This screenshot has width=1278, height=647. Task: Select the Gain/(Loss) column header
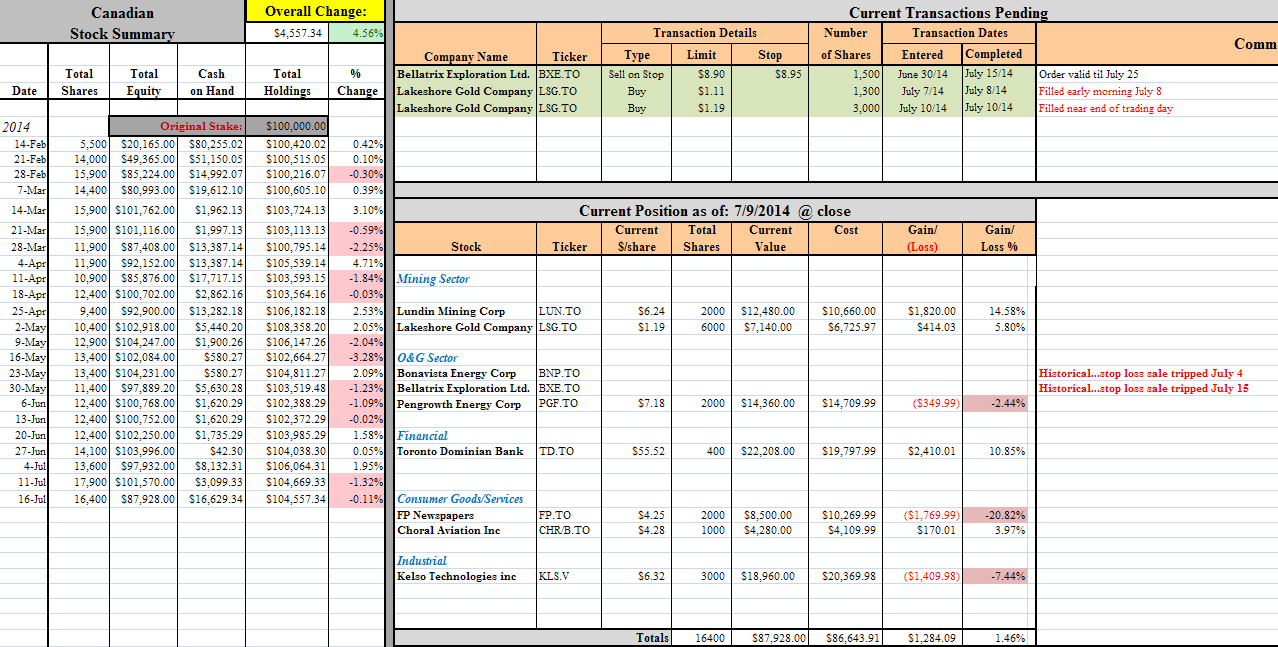pyautogui.click(x=922, y=238)
